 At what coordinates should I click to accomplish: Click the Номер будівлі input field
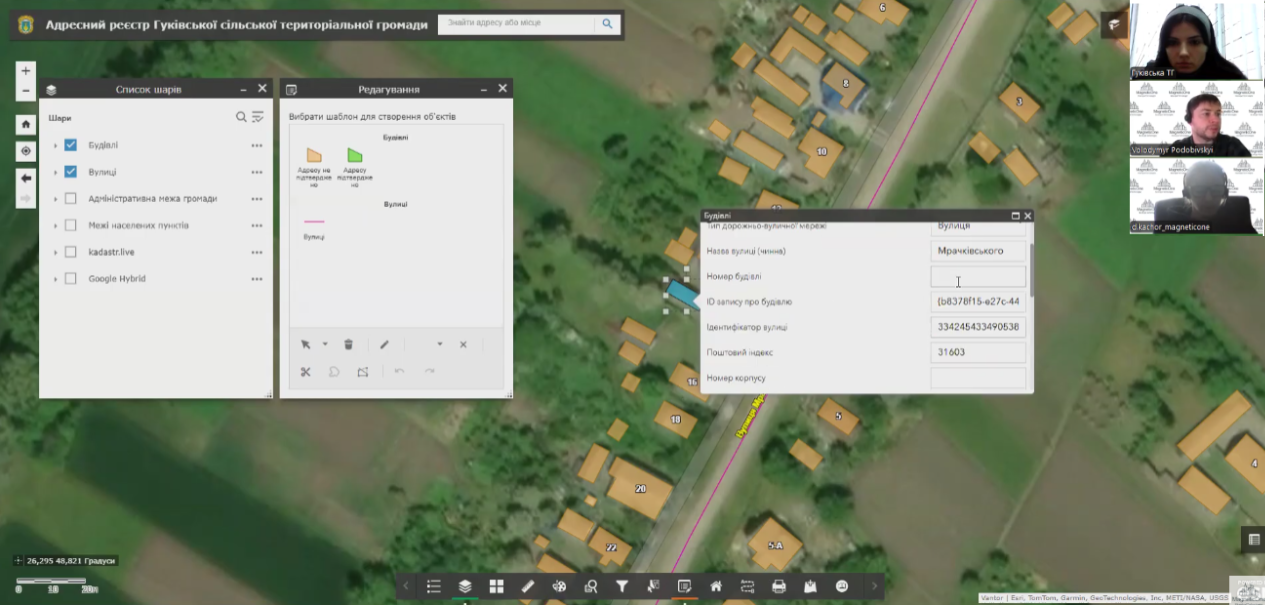[x=977, y=276]
